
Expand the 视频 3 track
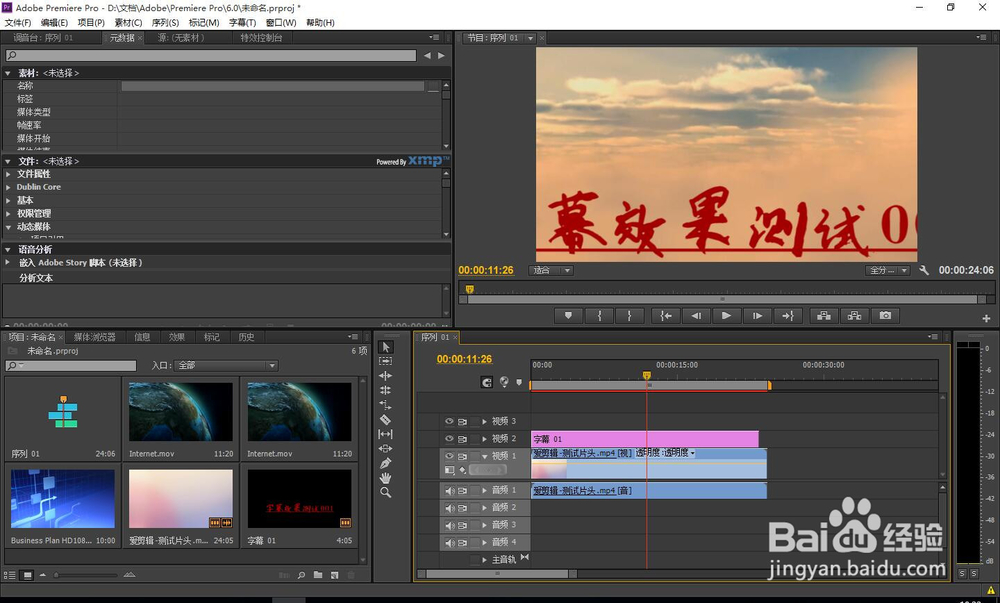pos(484,421)
